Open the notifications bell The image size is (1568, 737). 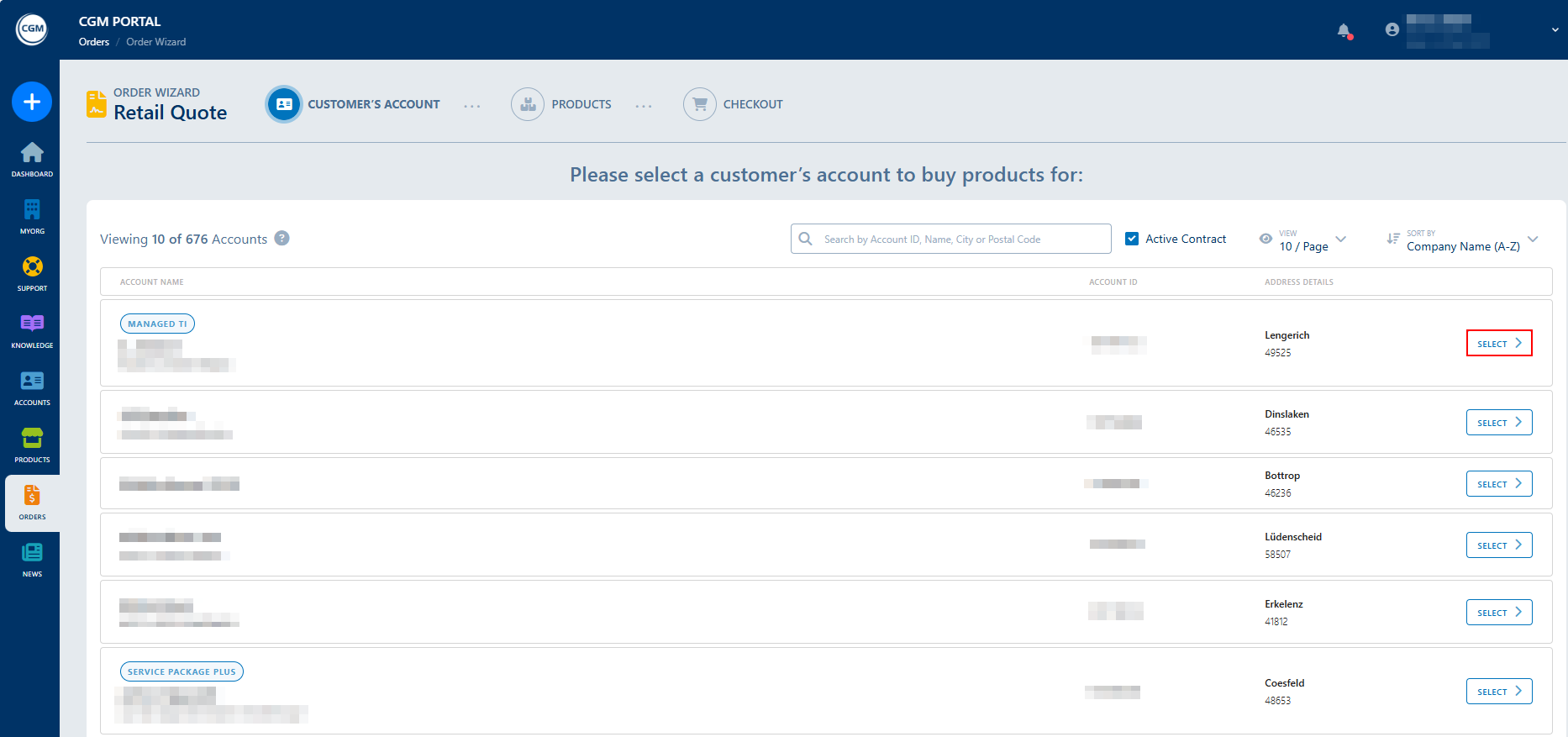click(x=1344, y=31)
